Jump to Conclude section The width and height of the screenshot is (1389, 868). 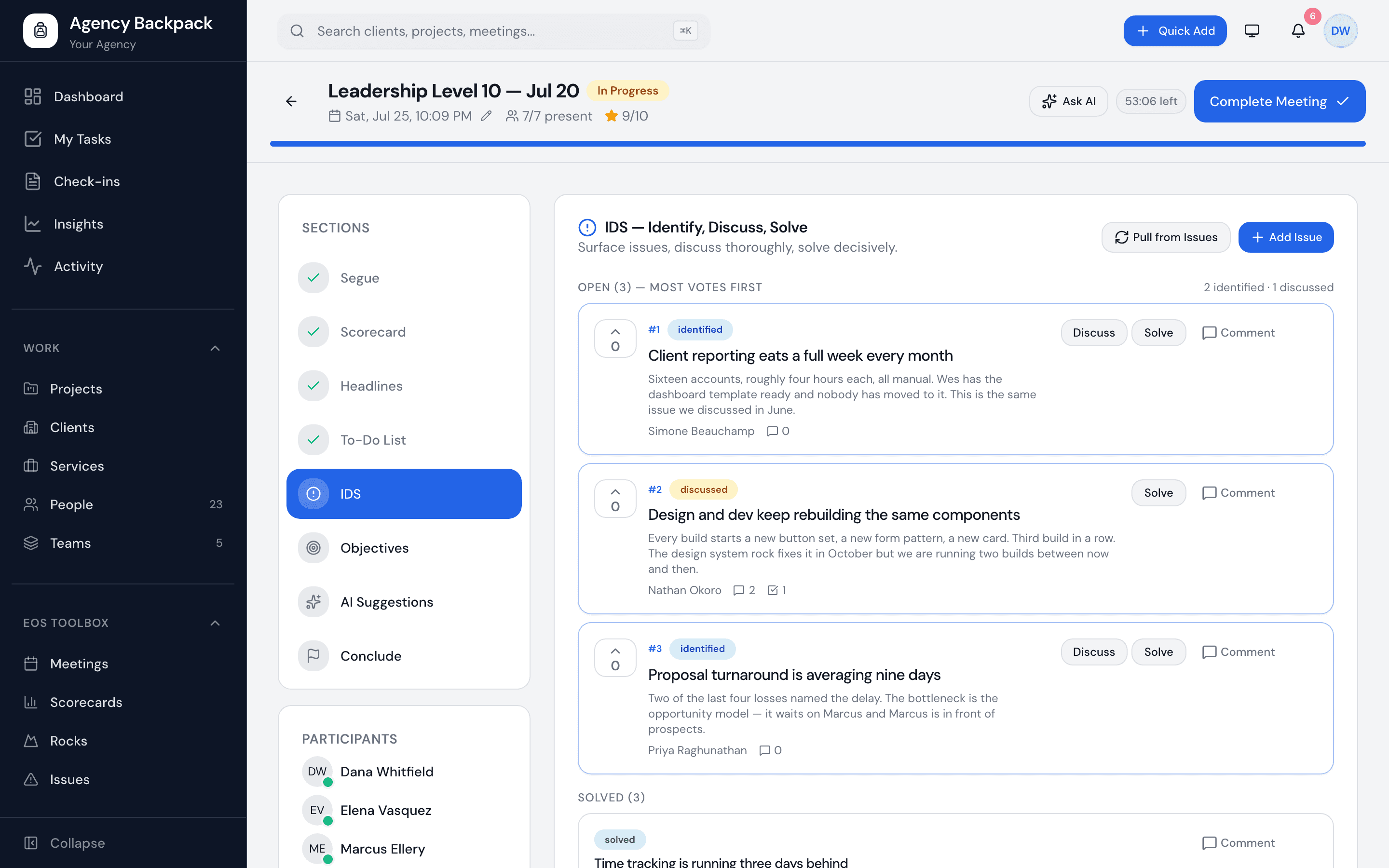coord(404,656)
